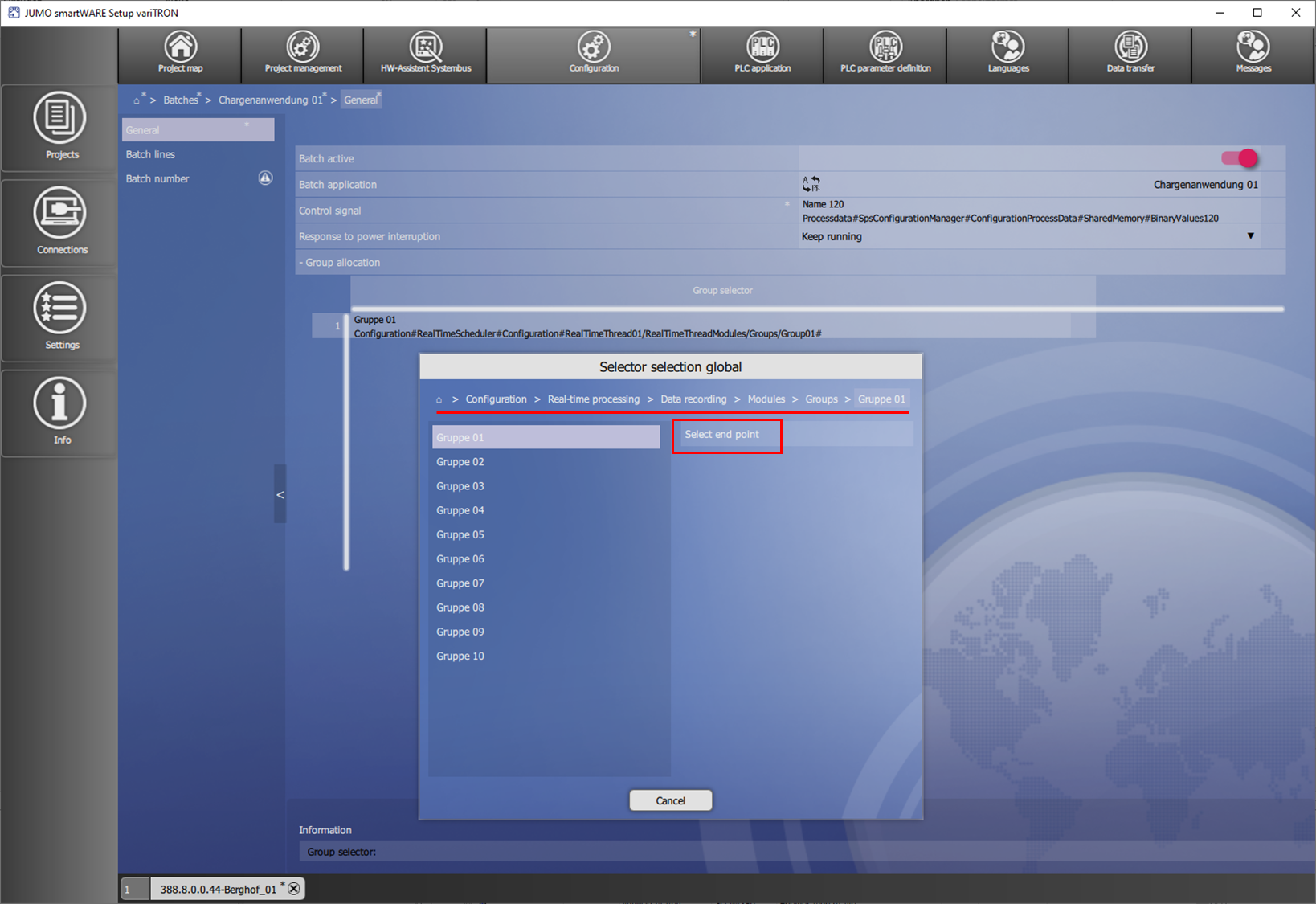Viewport: 1316px width, 904px height.
Task: Collapse the Group allocation section
Action: pos(340,263)
